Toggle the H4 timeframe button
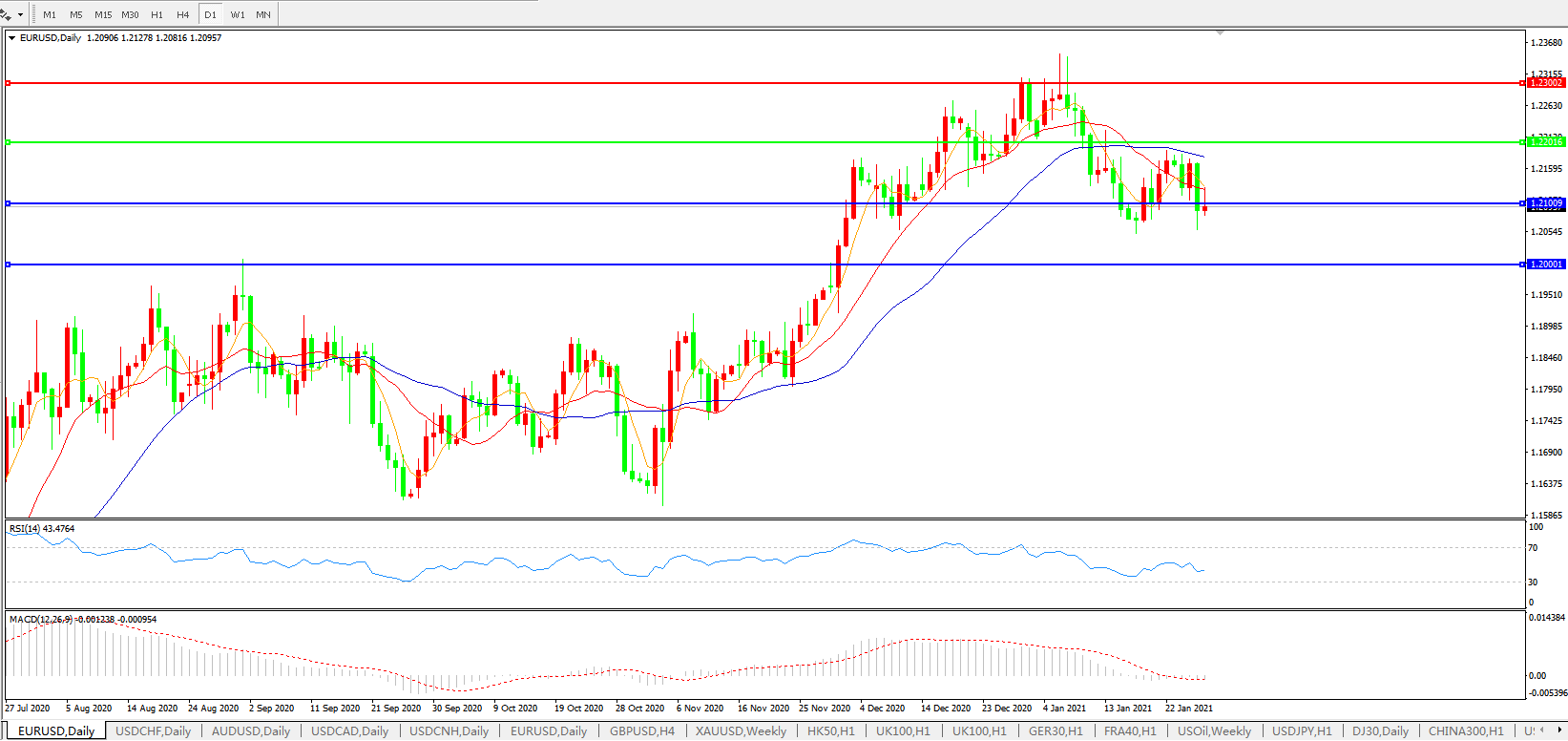The width and height of the screenshot is (1568, 741). click(x=183, y=15)
